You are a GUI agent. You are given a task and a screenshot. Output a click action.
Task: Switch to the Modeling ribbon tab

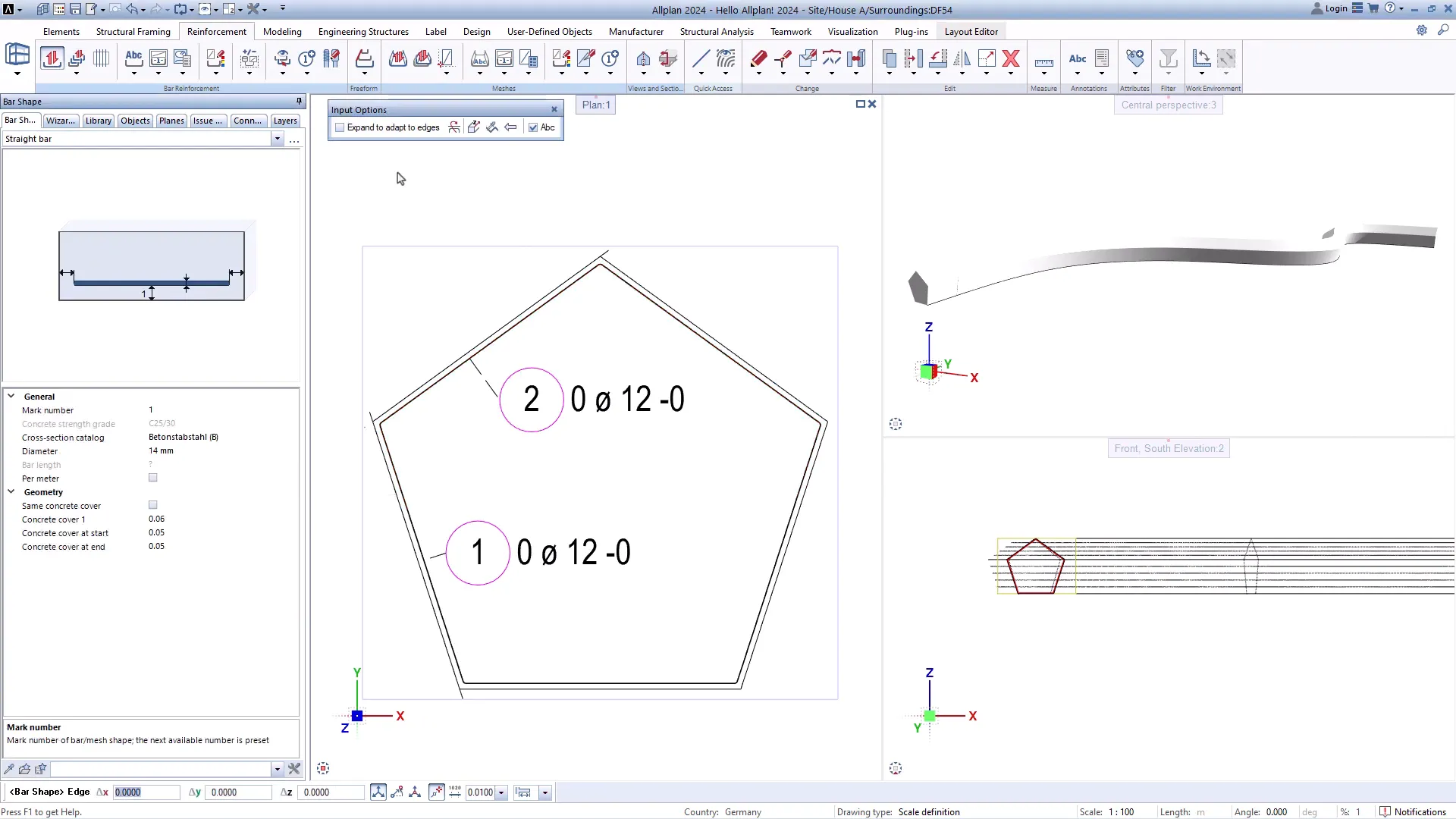point(281,32)
